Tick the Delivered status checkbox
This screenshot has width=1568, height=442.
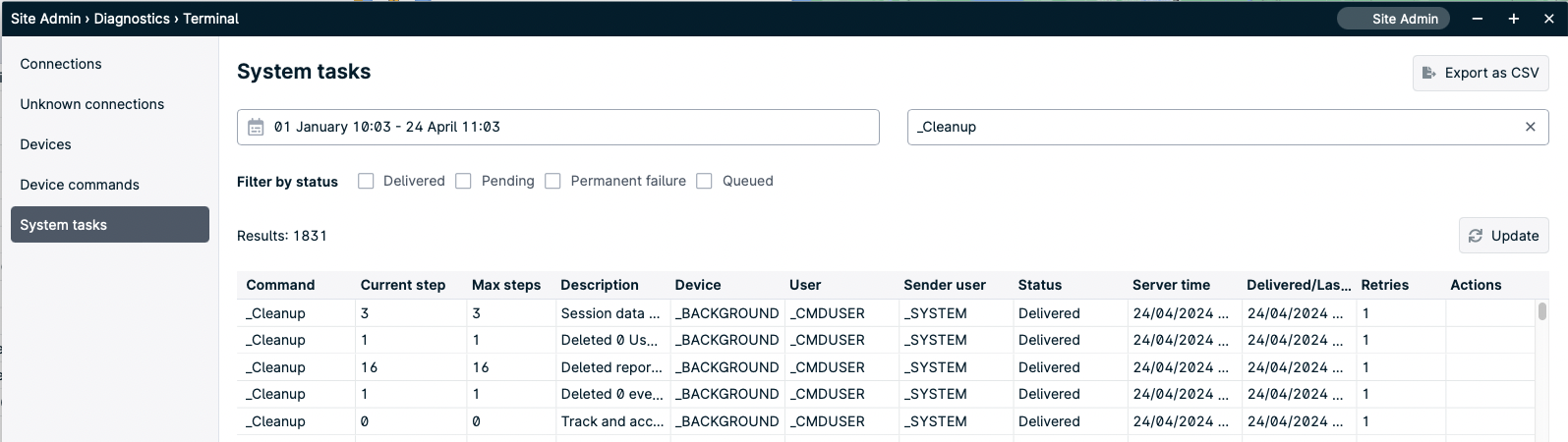(x=366, y=181)
